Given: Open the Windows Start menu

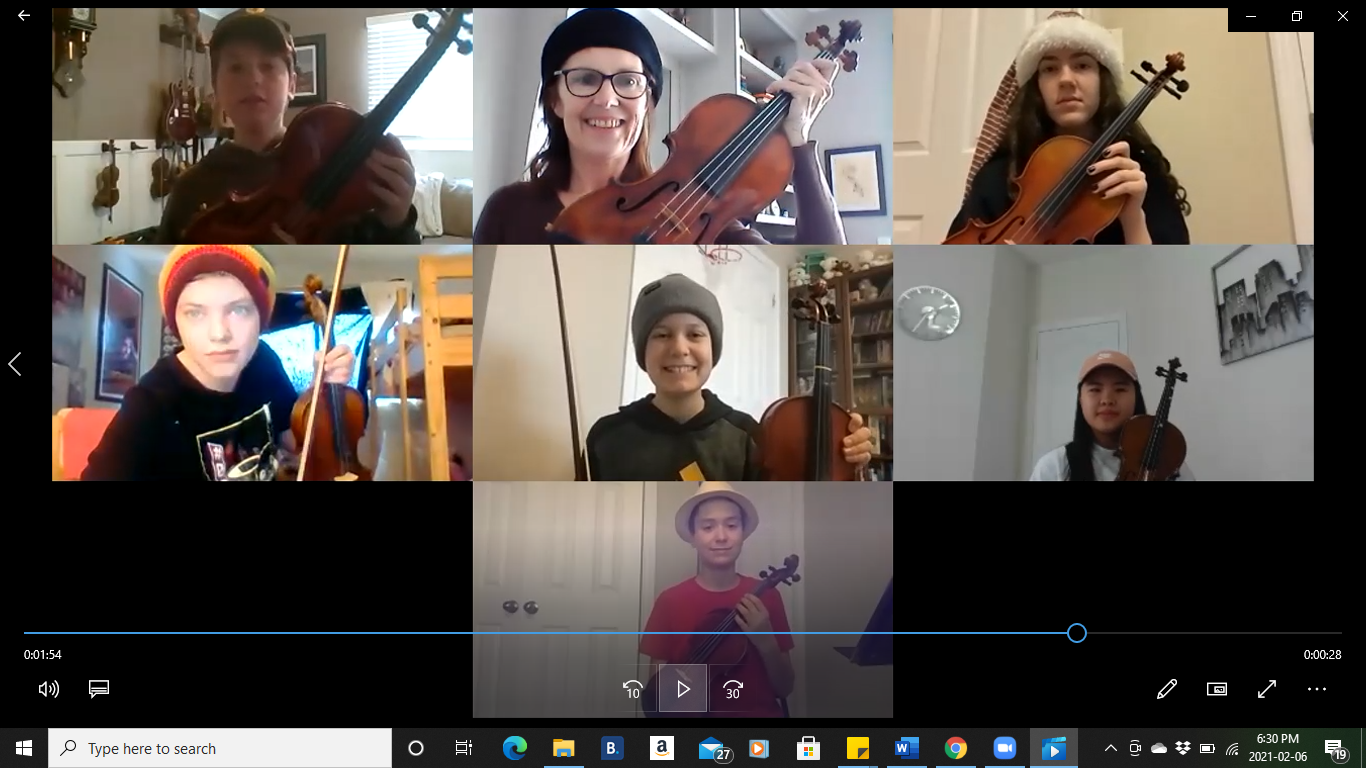Looking at the screenshot, I should [x=24, y=748].
